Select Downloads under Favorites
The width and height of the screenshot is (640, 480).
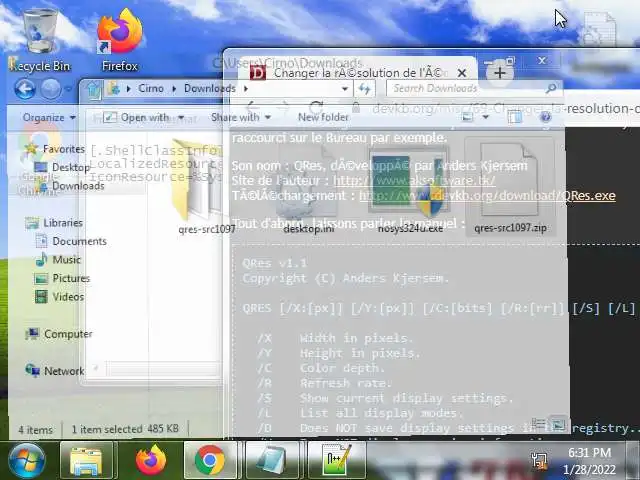(69, 186)
